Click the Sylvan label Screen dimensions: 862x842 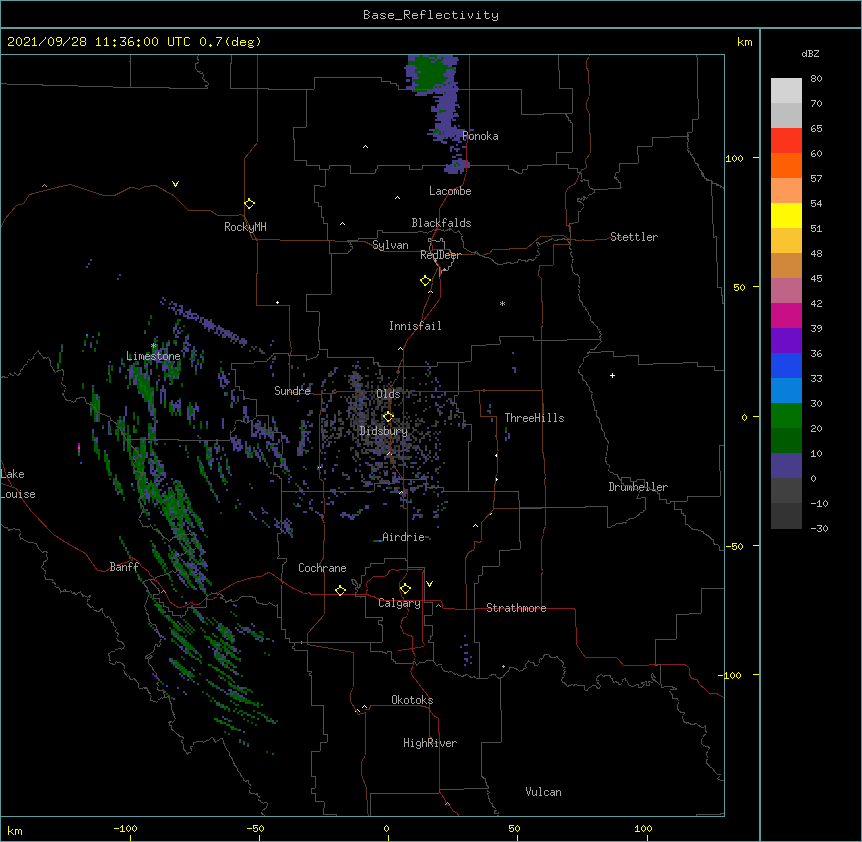(x=390, y=245)
